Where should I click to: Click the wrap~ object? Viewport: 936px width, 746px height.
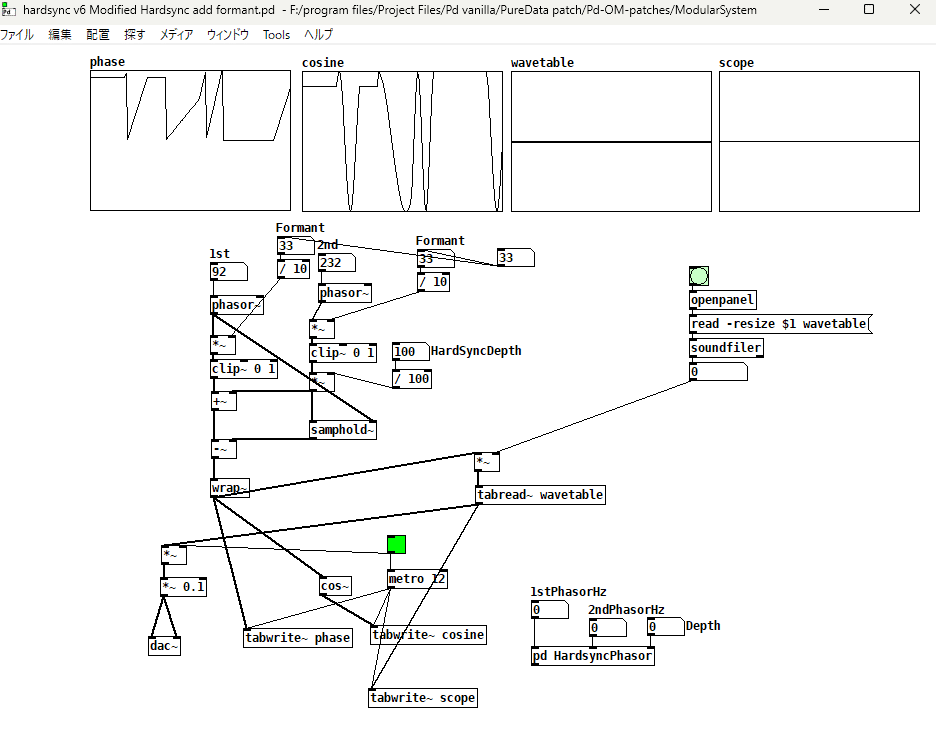coord(229,488)
